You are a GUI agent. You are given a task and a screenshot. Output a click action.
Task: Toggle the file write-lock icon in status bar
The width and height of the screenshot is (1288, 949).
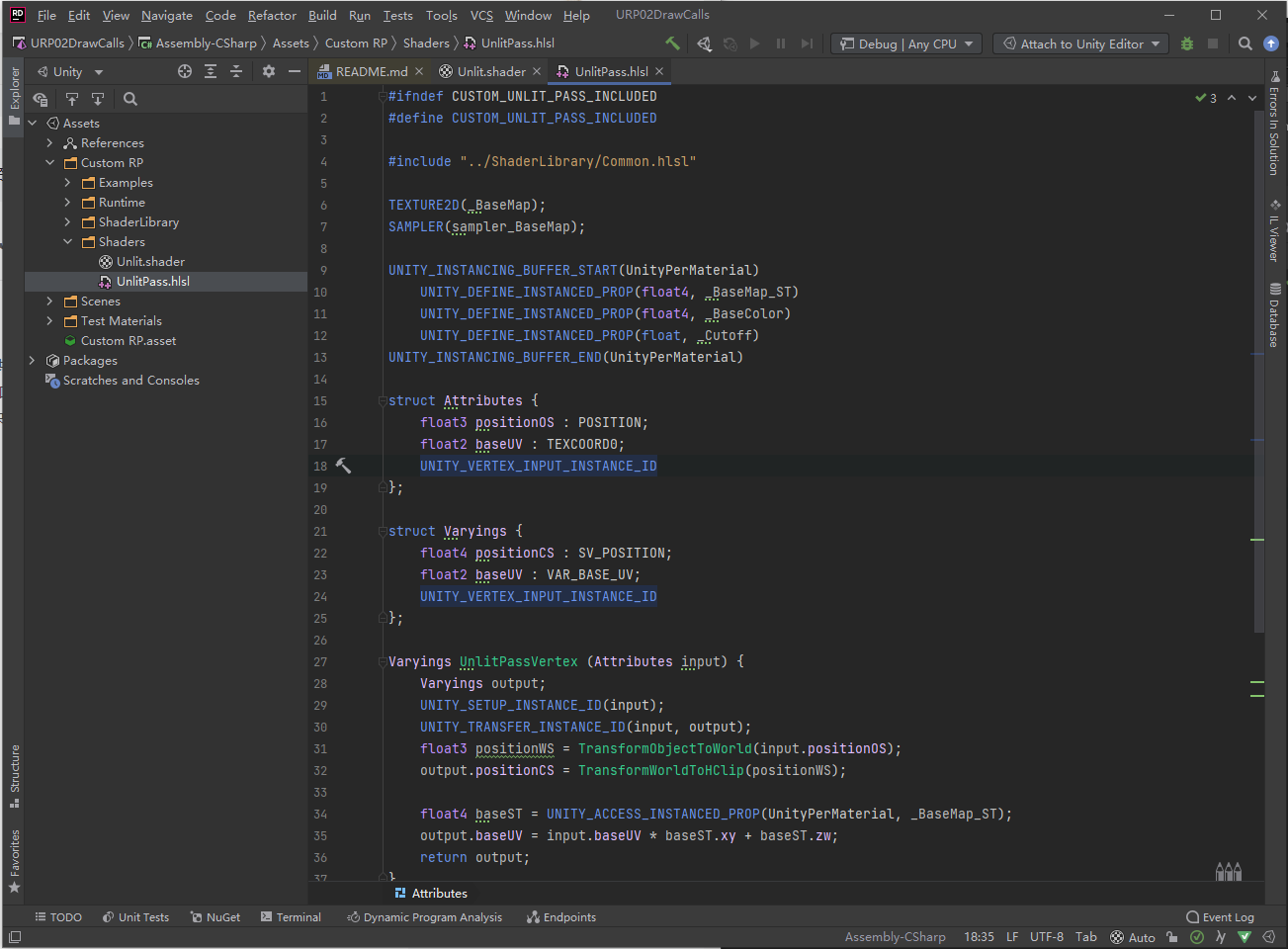pyautogui.click(x=1172, y=936)
